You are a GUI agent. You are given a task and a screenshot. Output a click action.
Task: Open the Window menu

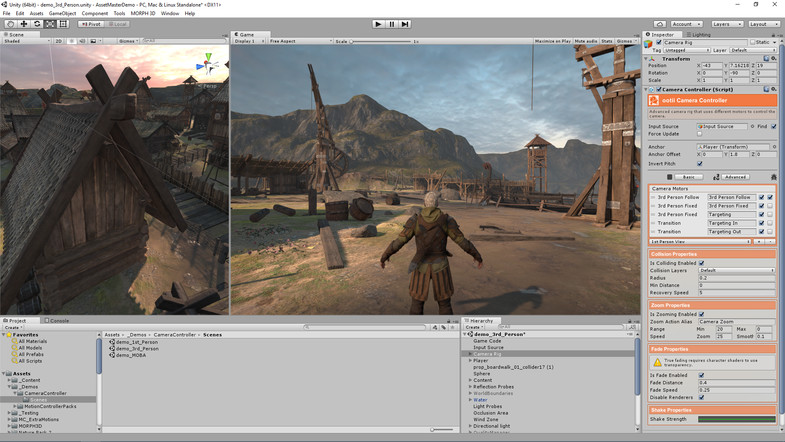click(170, 14)
